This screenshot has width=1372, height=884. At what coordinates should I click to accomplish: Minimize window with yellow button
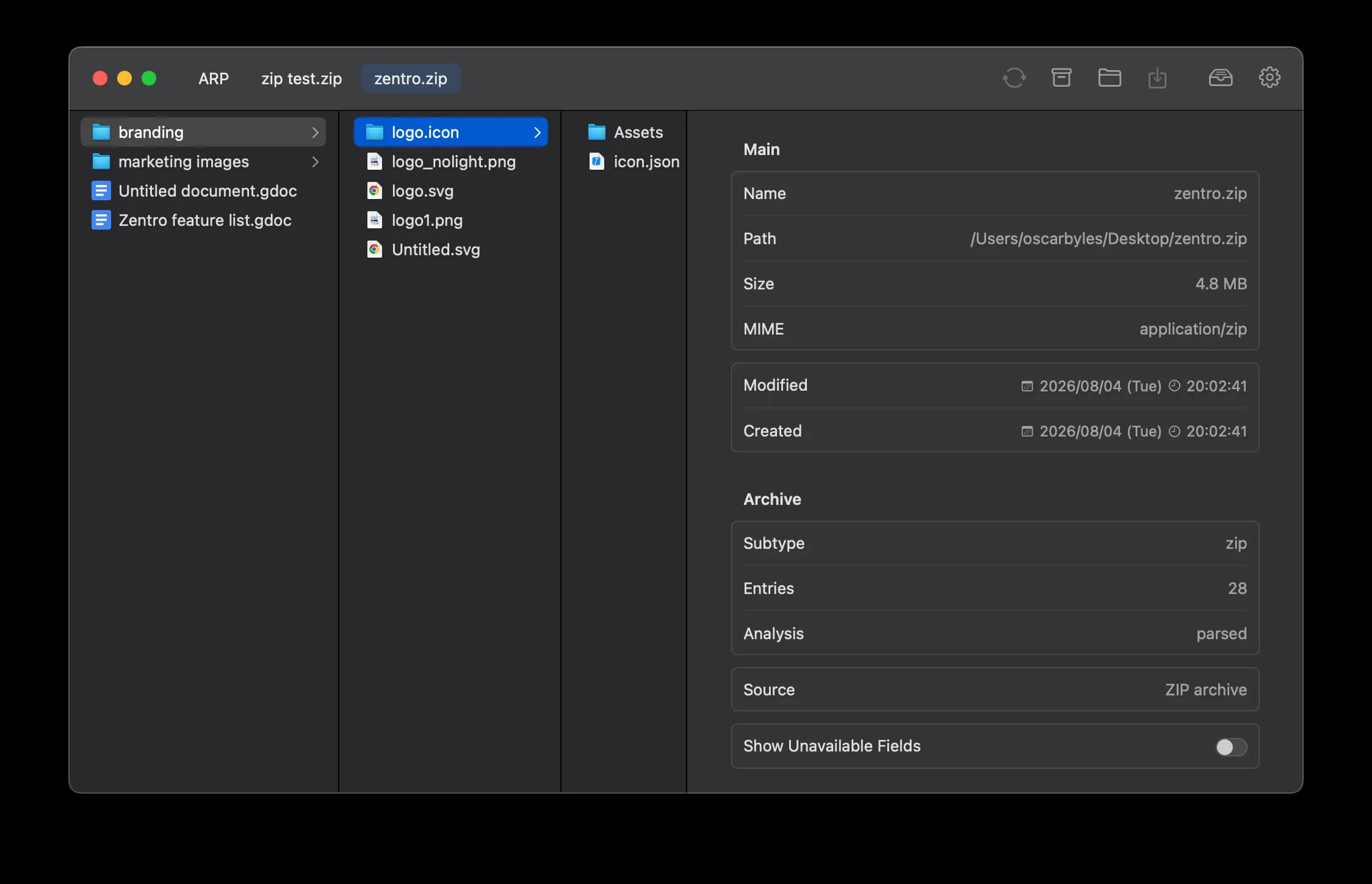125,78
